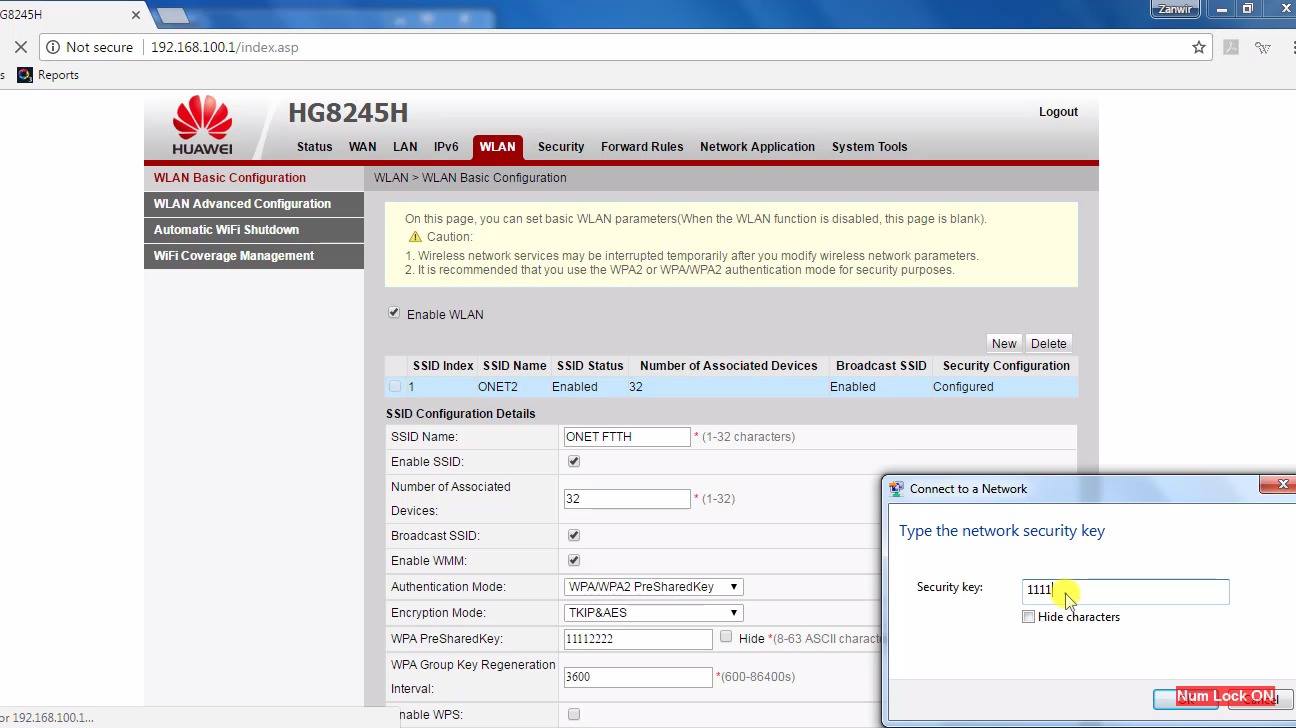The width and height of the screenshot is (1296, 728).
Task: Toggle the Enable WPS checkbox
Action: pyautogui.click(x=574, y=714)
